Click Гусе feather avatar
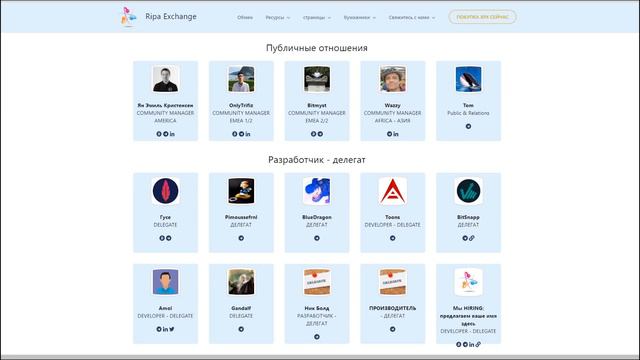640x360 pixels. click(165, 191)
